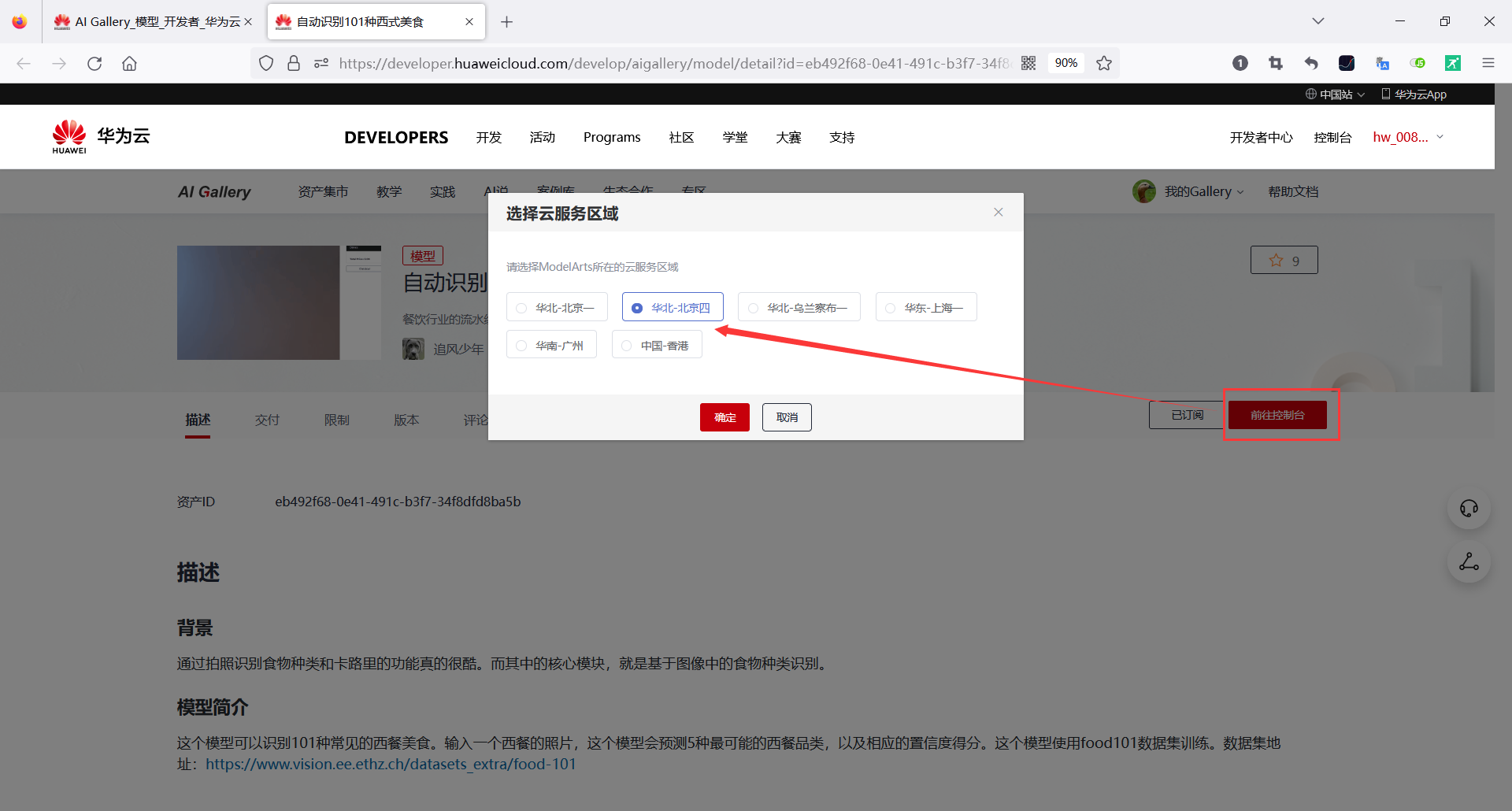Open the feedback wrench icon
Image resolution: width=1512 pixels, height=811 pixels.
pyautogui.click(x=1468, y=561)
